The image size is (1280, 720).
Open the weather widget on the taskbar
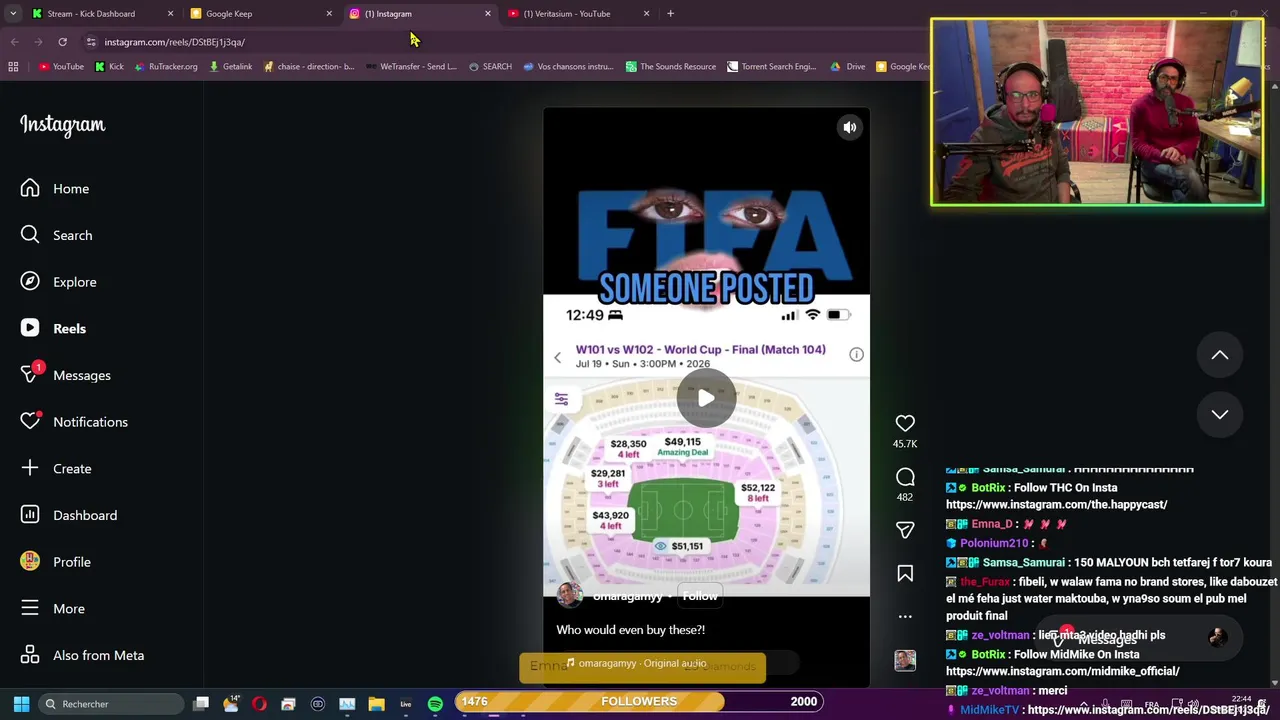tap(230, 704)
